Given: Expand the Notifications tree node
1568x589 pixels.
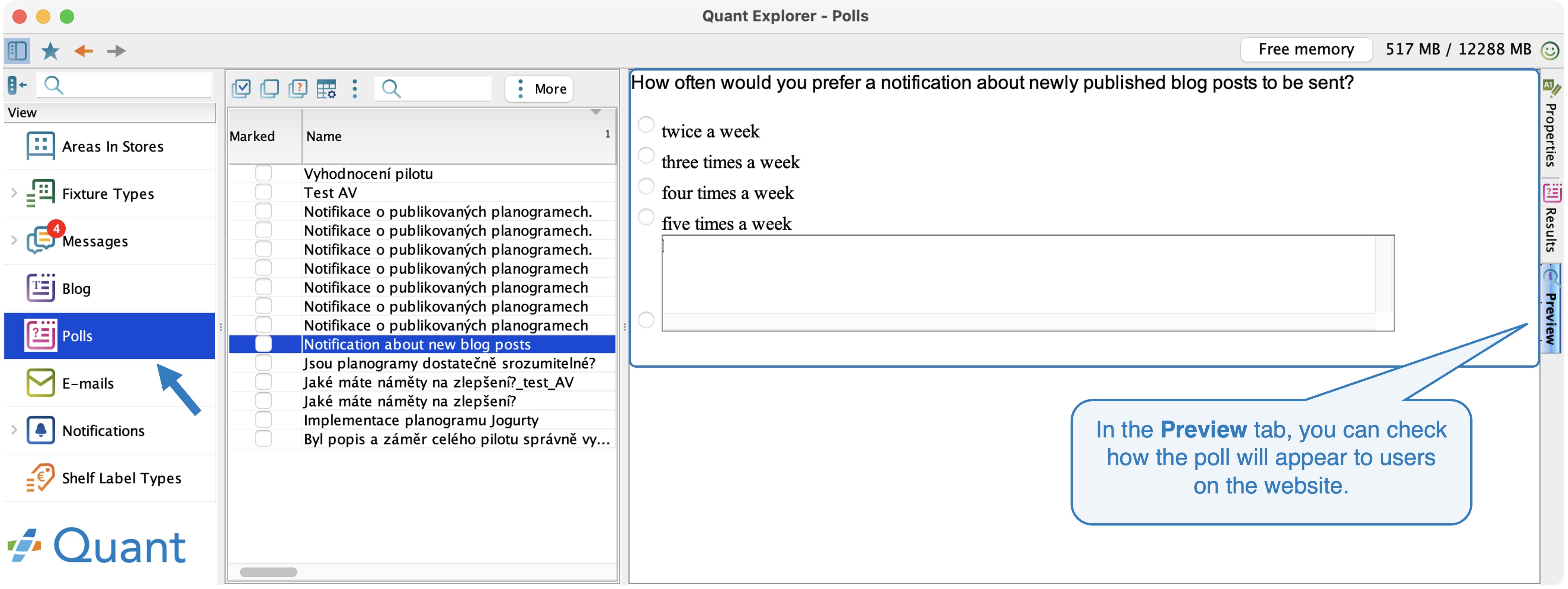Looking at the screenshot, I should [x=14, y=430].
